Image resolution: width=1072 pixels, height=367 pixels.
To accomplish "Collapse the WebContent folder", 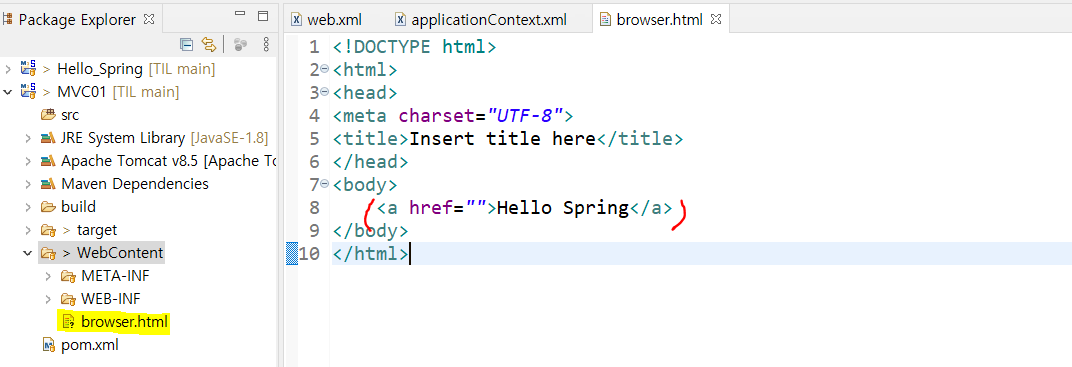I will (28, 253).
